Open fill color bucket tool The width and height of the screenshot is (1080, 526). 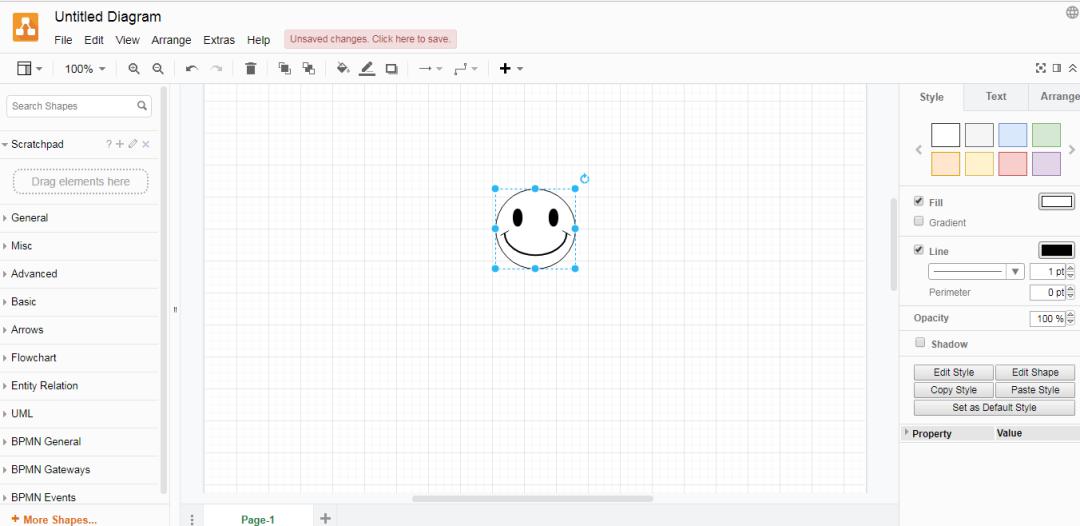(342, 68)
